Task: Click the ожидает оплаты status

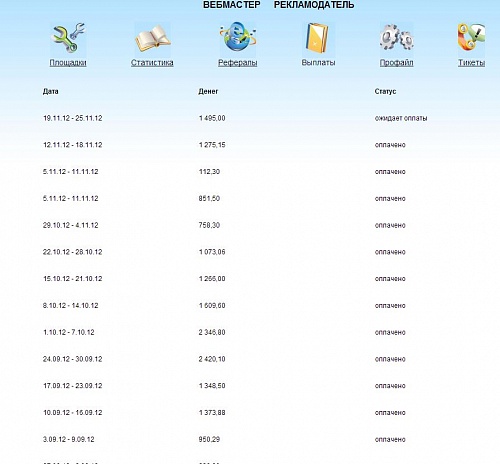Action: click(x=401, y=118)
